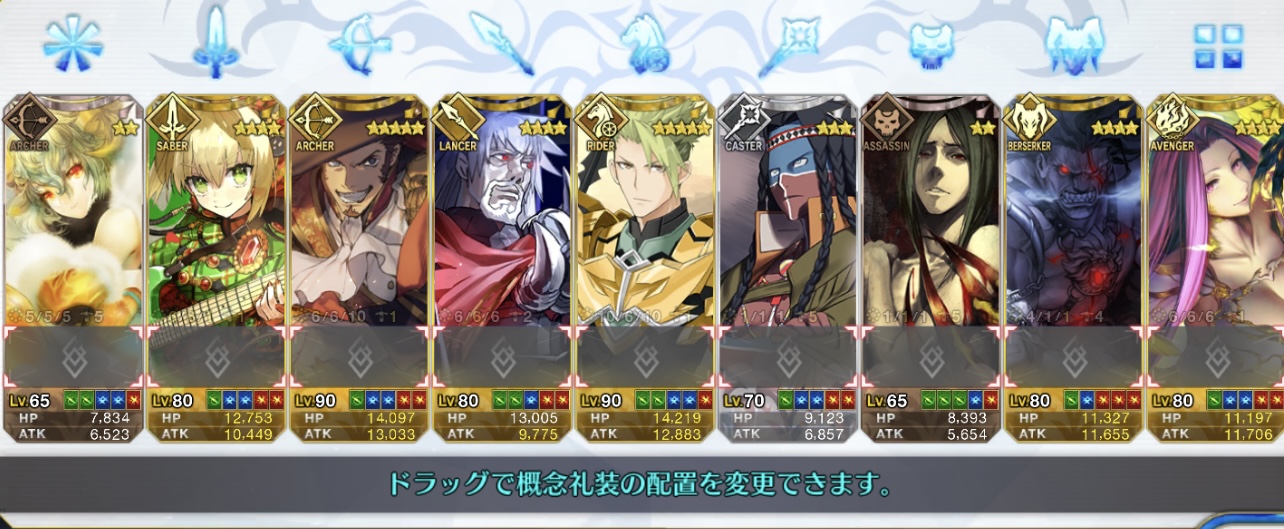Select the Lancer servant card with red cape
The height and width of the screenshot is (529, 1284).
[x=501, y=268]
